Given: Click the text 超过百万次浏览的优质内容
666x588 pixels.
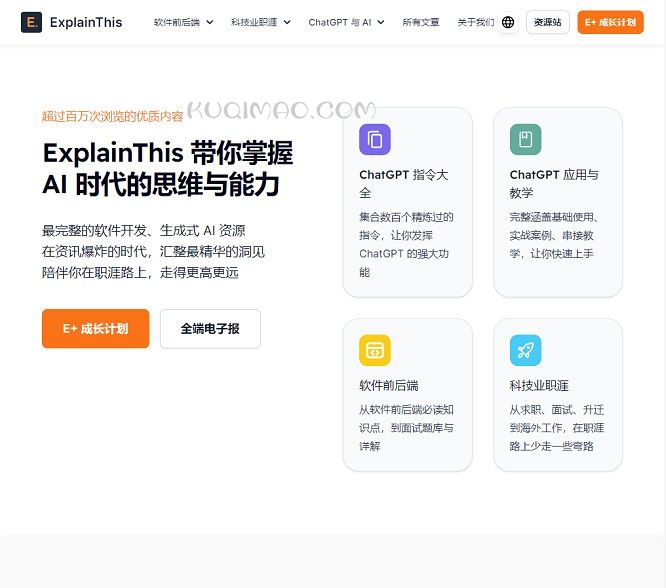Looking at the screenshot, I should click(113, 116).
